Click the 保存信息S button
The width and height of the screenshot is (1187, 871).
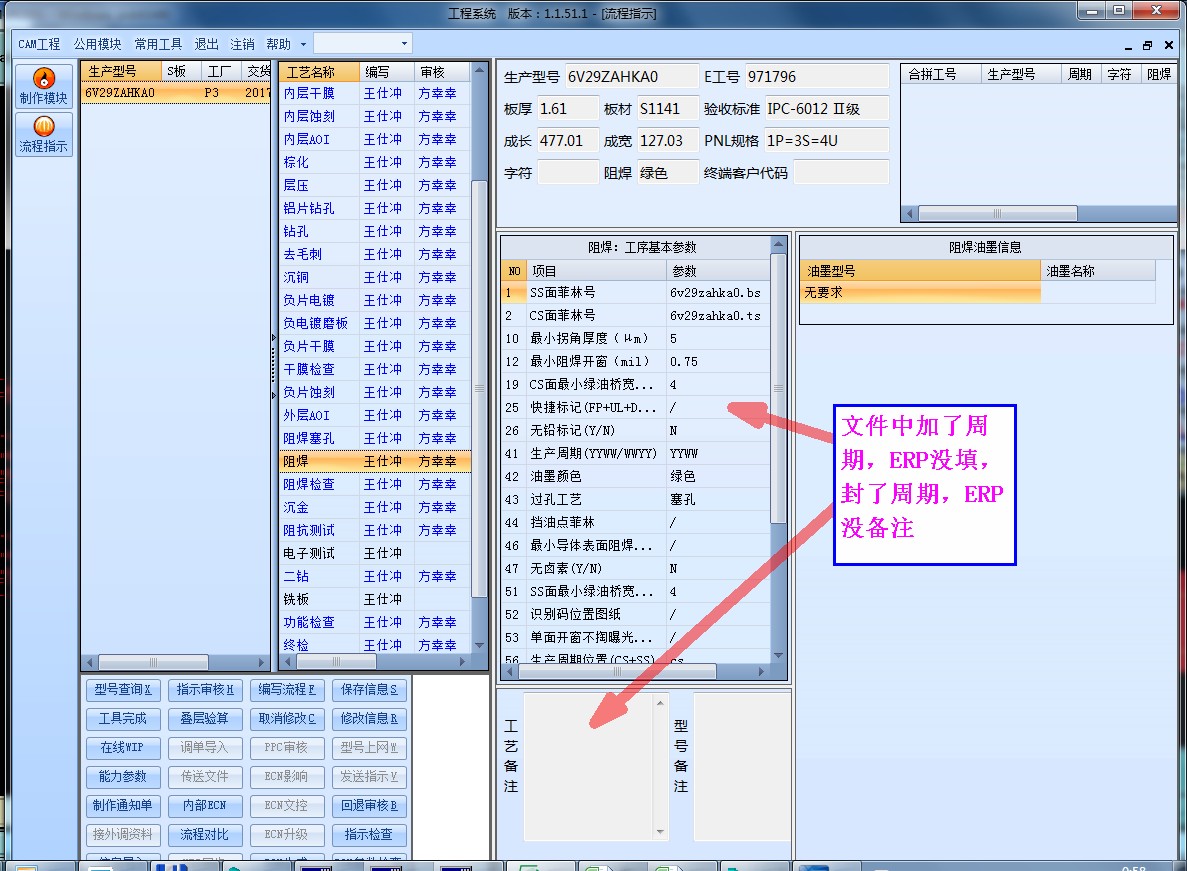pyautogui.click(x=369, y=689)
